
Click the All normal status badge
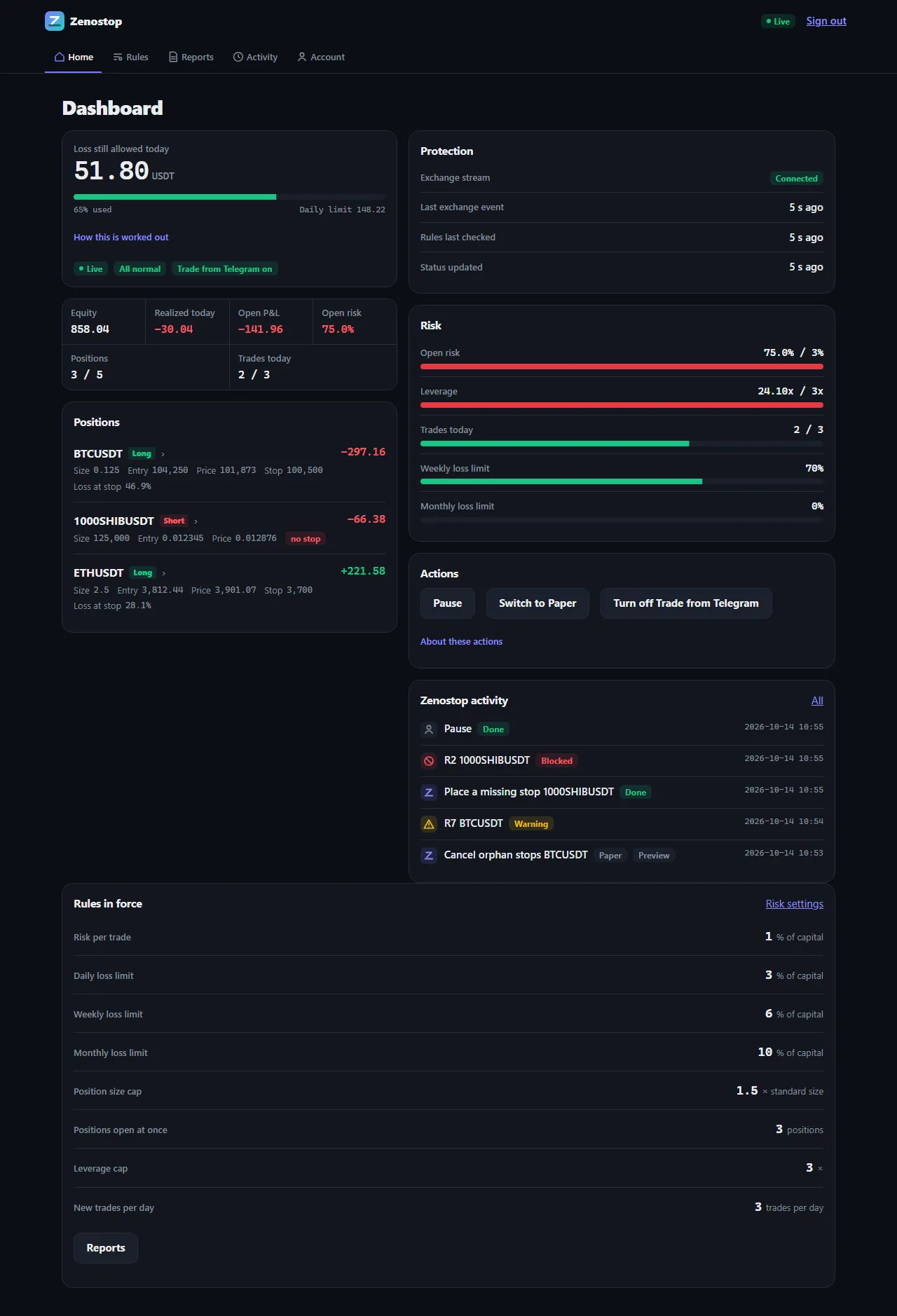pyautogui.click(x=139, y=269)
